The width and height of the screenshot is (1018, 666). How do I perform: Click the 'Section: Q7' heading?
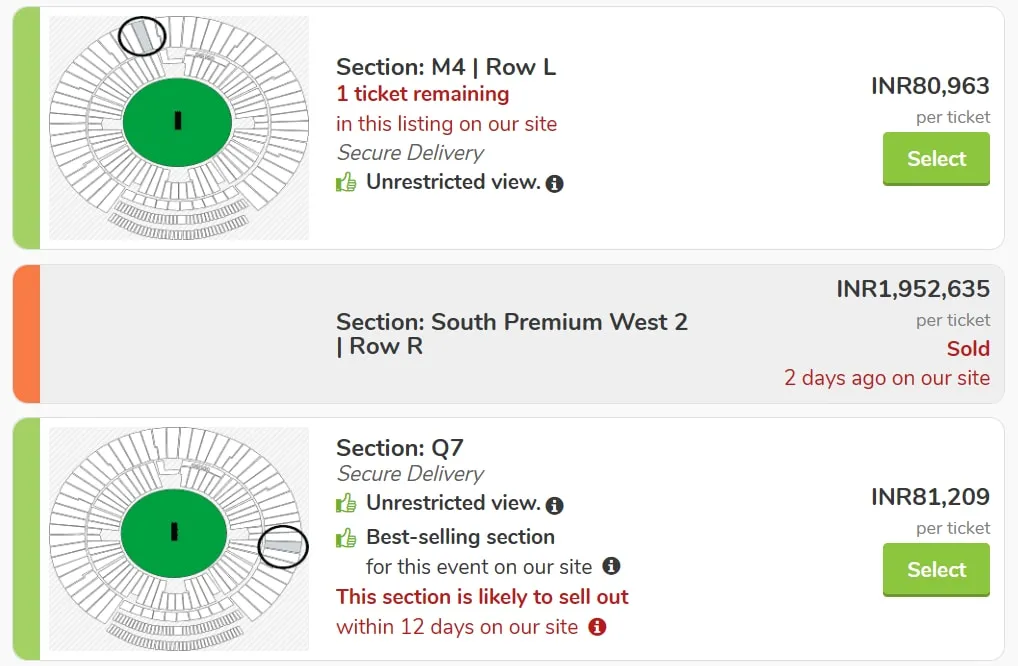click(x=400, y=448)
